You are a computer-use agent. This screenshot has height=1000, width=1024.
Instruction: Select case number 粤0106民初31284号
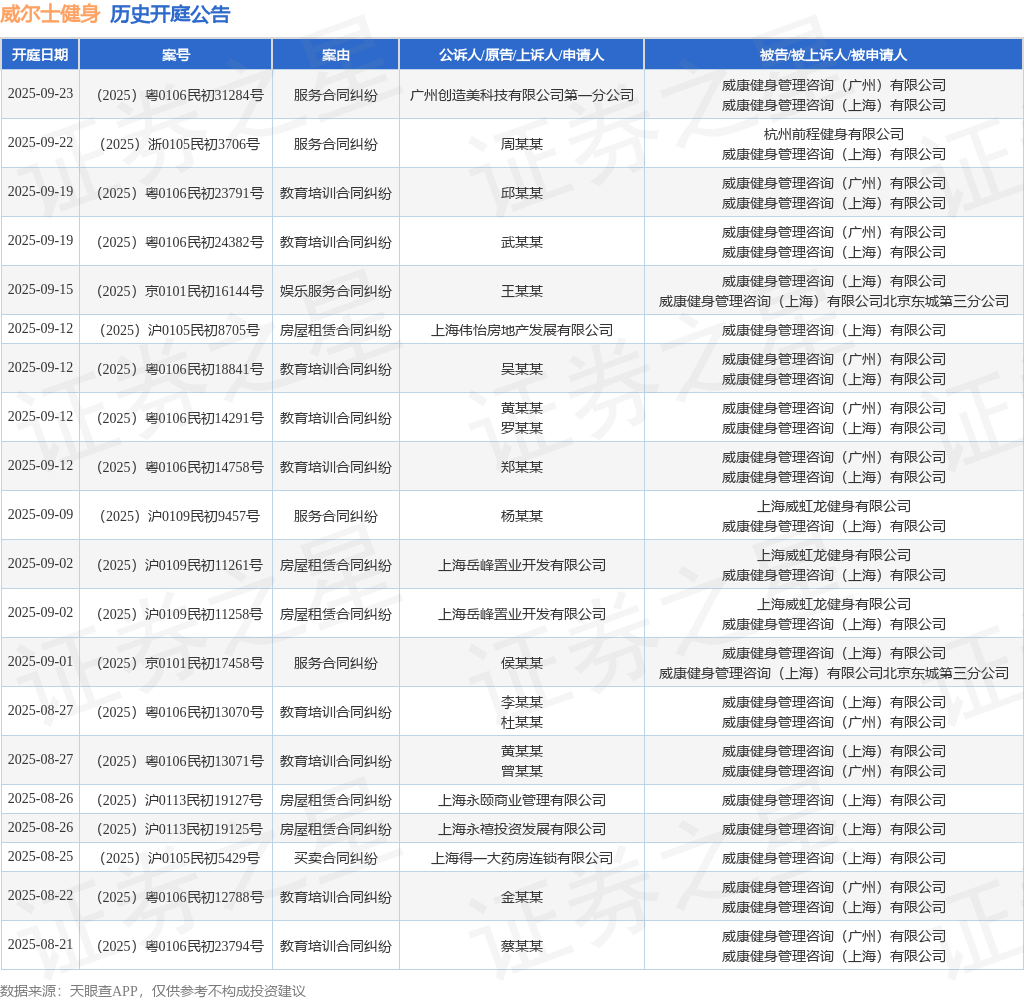point(180,95)
